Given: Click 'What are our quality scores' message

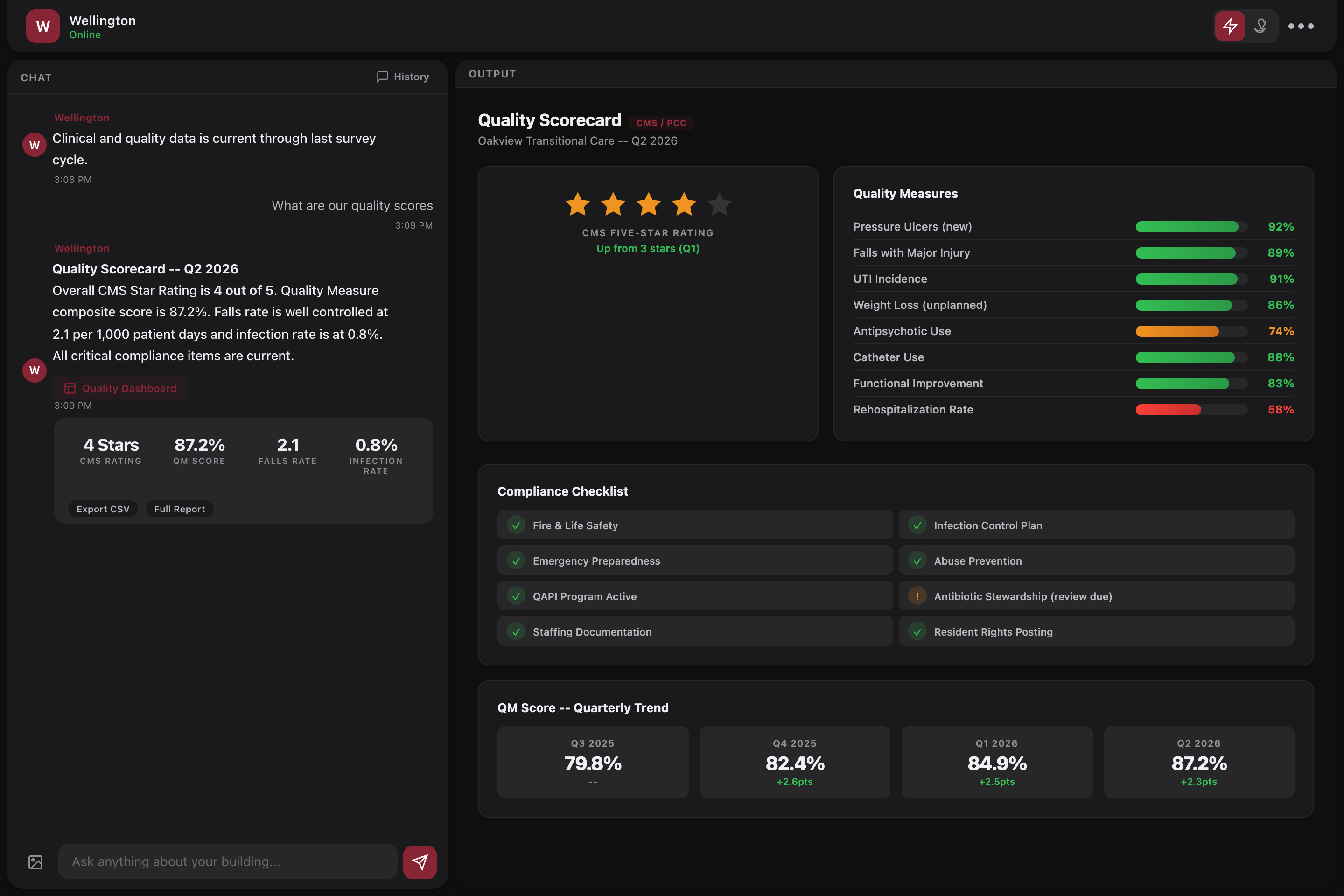Looking at the screenshot, I should pyautogui.click(x=352, y=206).
